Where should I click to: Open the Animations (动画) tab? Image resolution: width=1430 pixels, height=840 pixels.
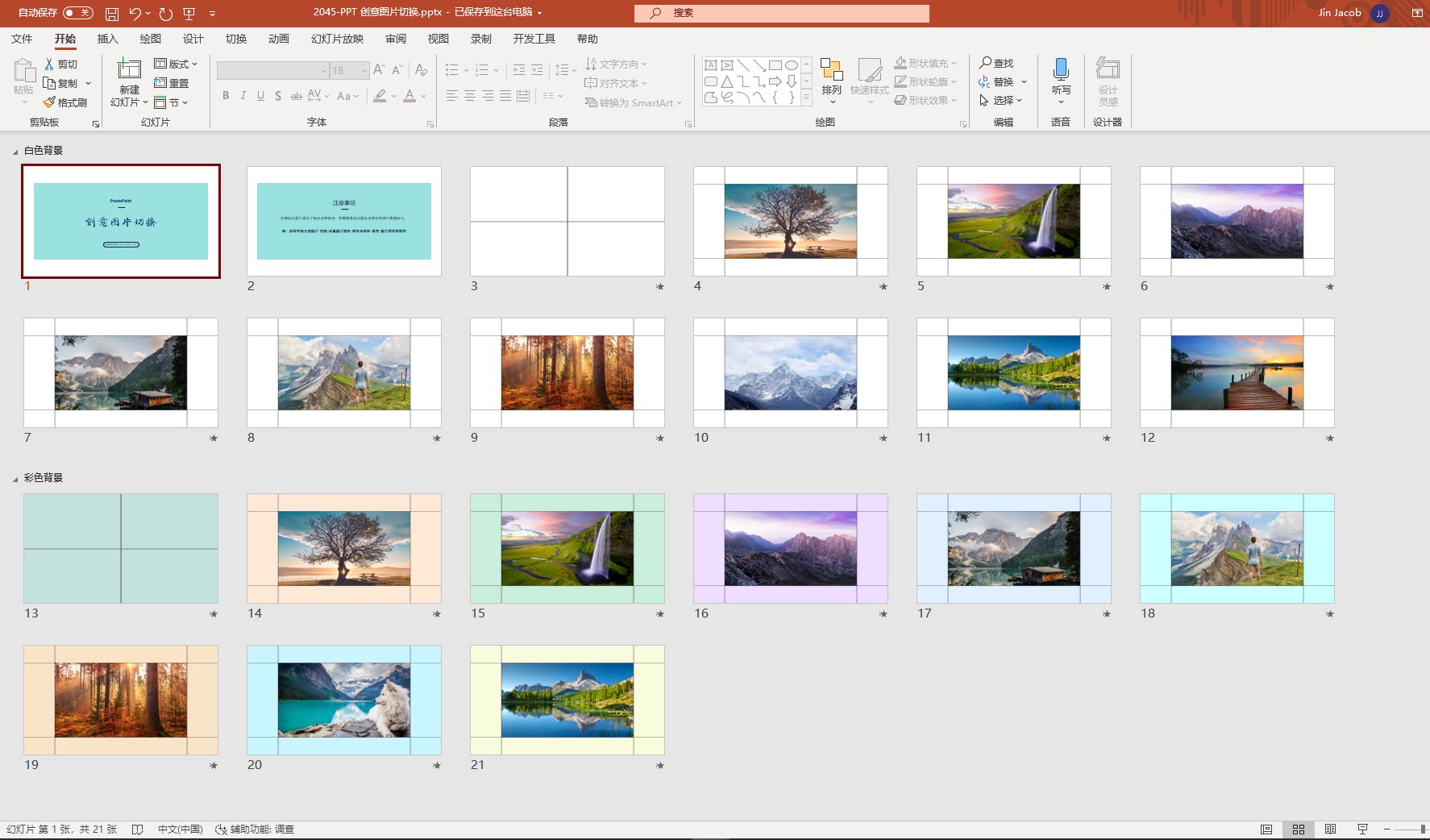point(279,39)
